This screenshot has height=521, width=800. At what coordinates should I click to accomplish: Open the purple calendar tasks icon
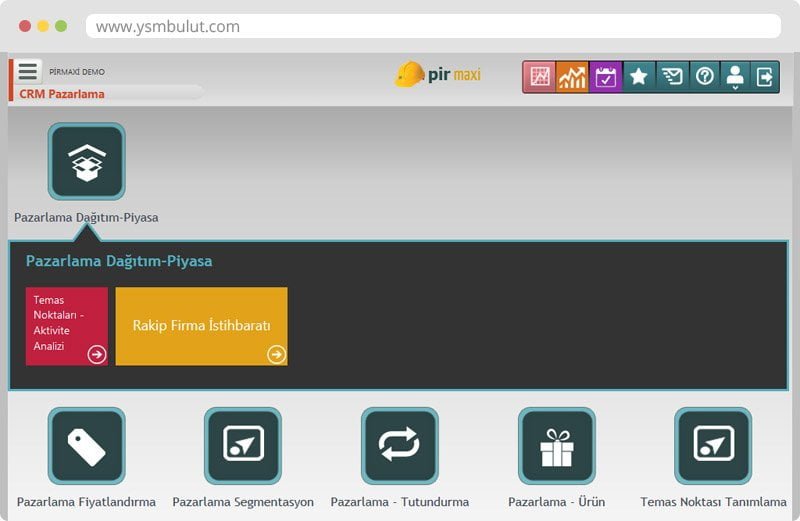606,77
